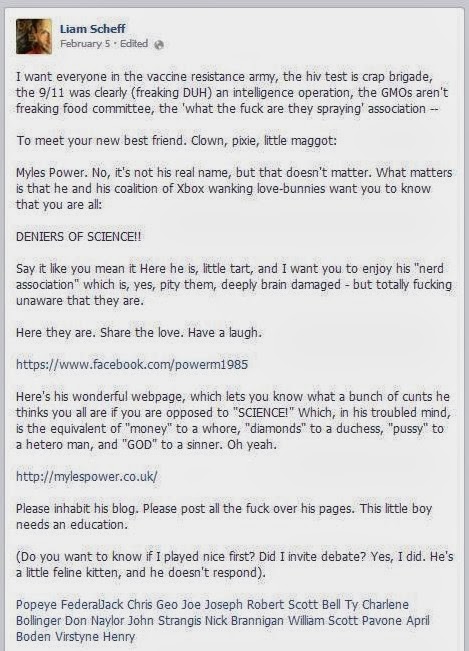469x651 pixels.
Task: Visit the mylespower.co.uk link
Action: 87,476
